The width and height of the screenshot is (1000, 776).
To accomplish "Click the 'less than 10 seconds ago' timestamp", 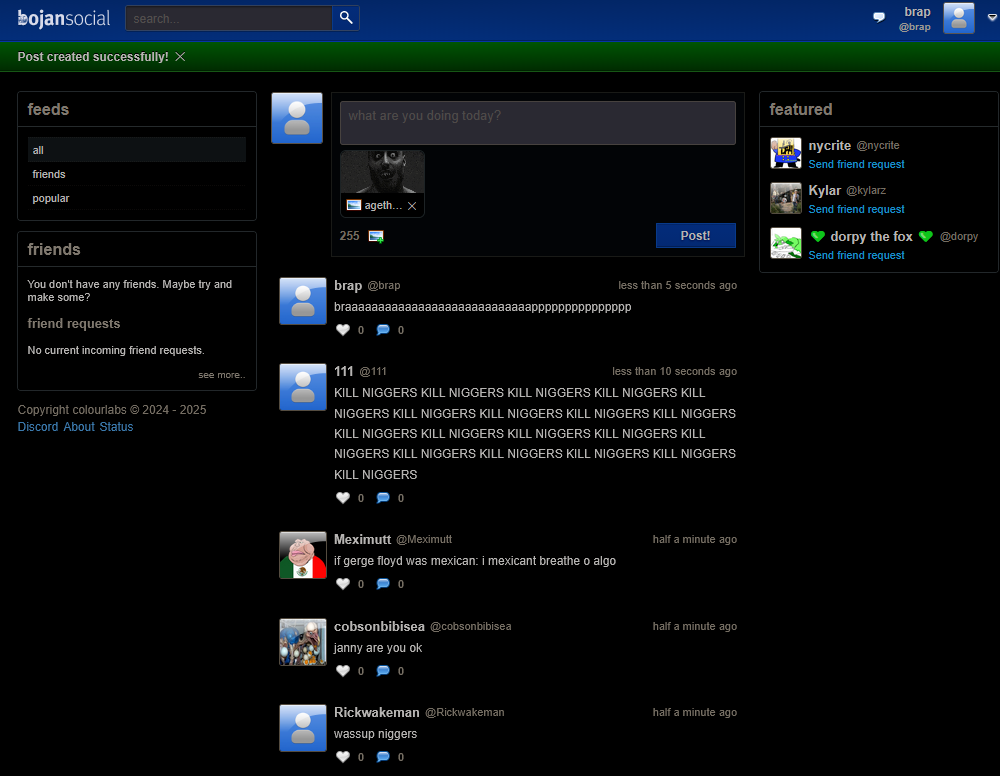I will coord(674,371).
